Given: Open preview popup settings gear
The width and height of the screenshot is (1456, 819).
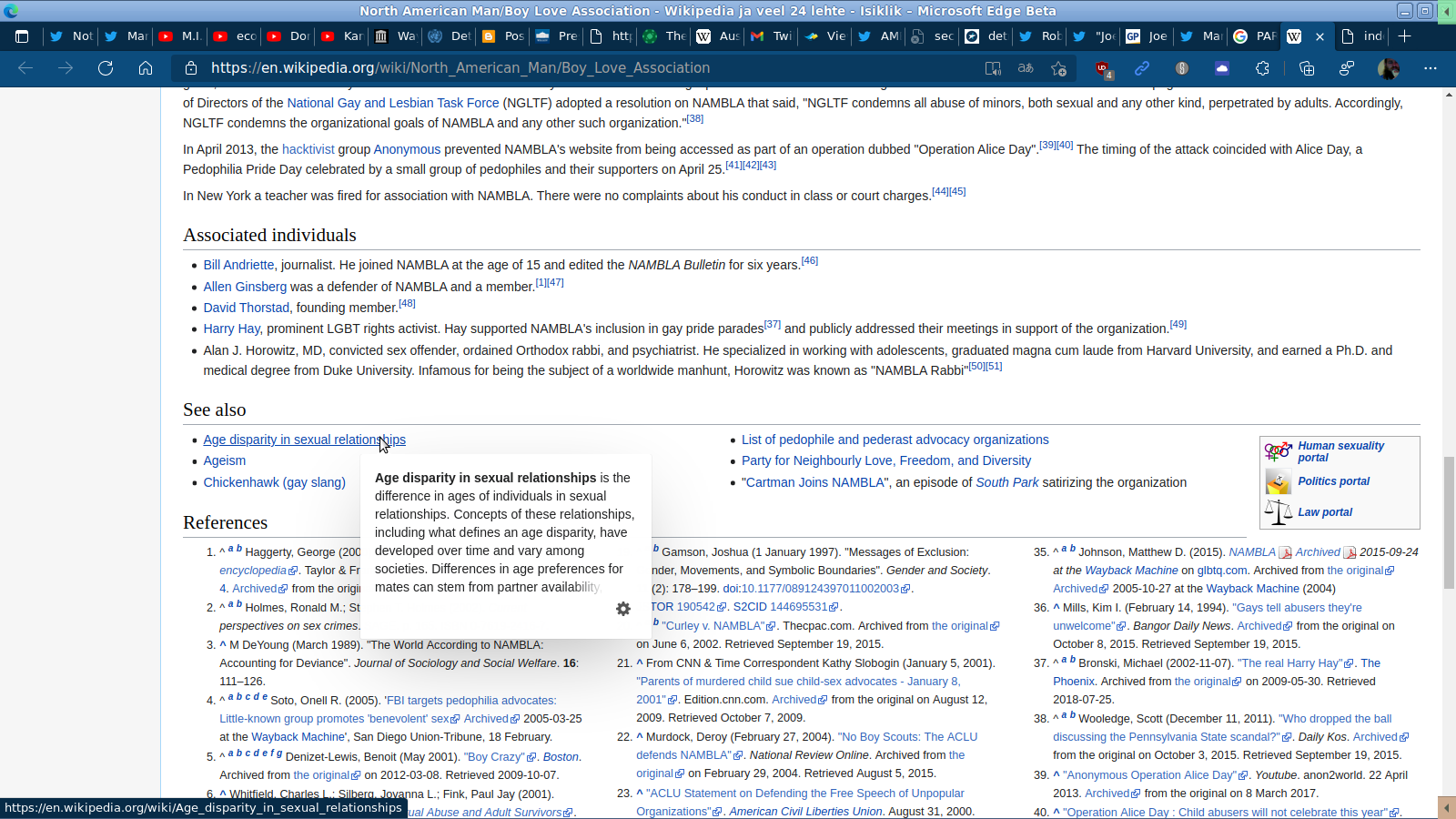Looking at the screenshot, I should pos(623,609).
